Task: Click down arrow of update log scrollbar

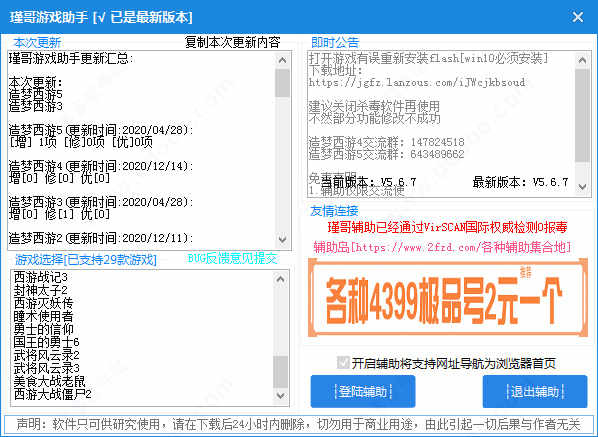Action: 282,239
